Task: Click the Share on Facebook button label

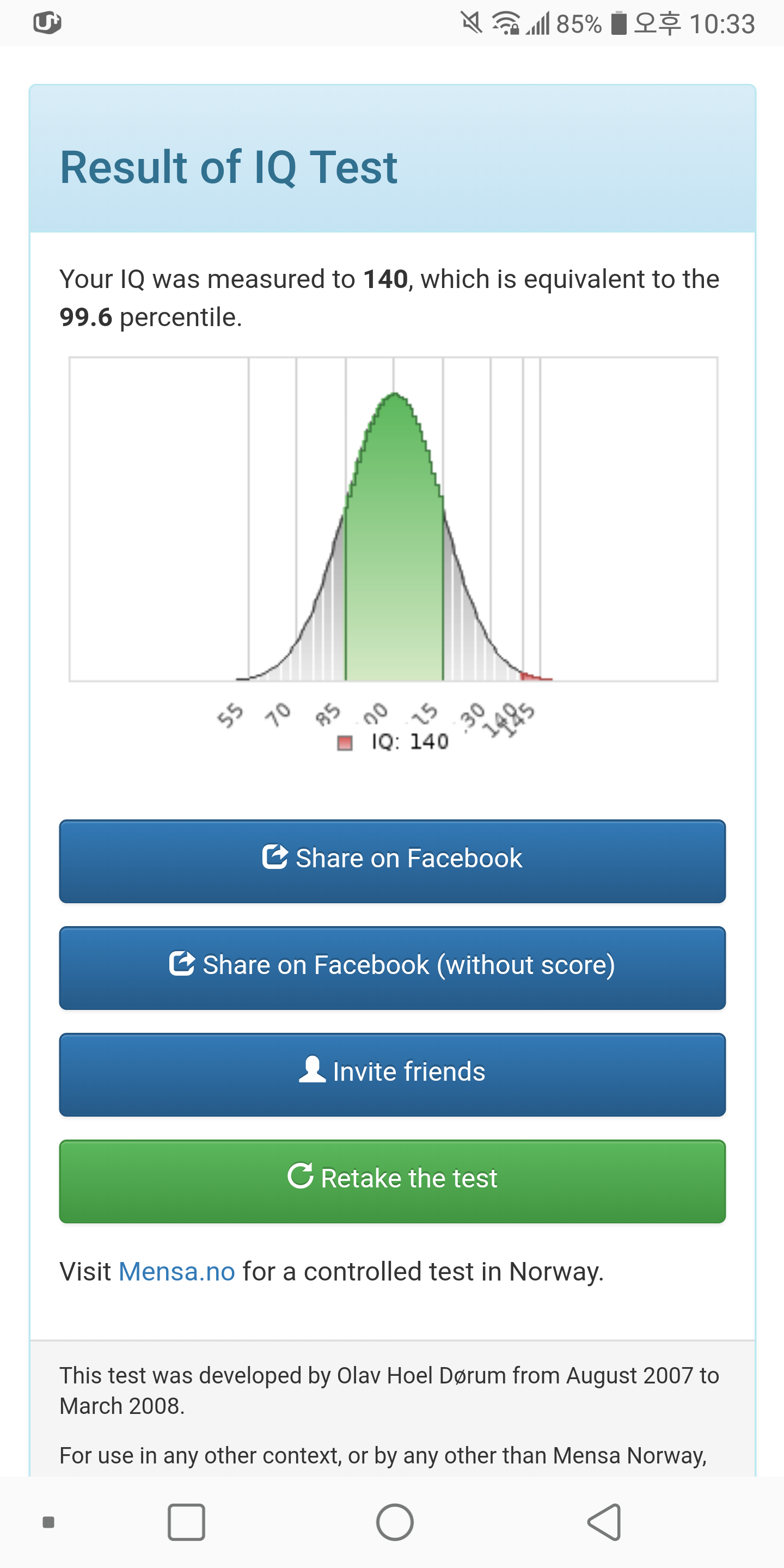Action: tap(408, 857)
